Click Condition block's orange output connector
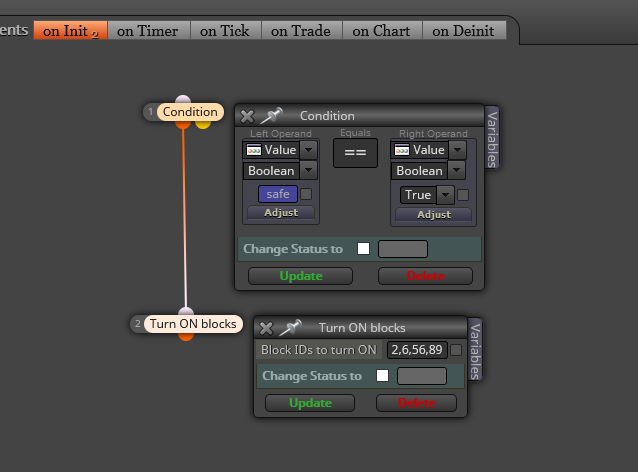 (x=183, y=124)
